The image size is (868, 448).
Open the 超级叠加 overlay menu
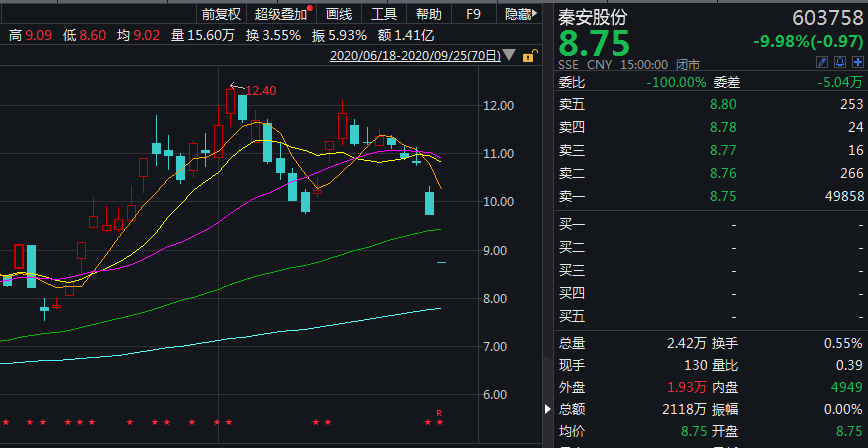281,14
